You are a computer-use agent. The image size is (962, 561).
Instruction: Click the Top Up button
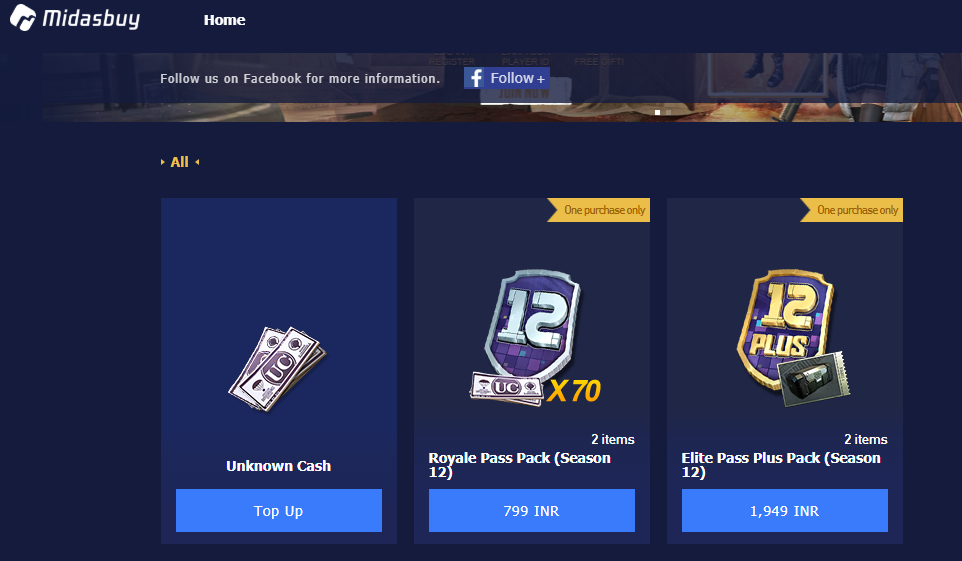pyautogui.click(x=279, y=511)
